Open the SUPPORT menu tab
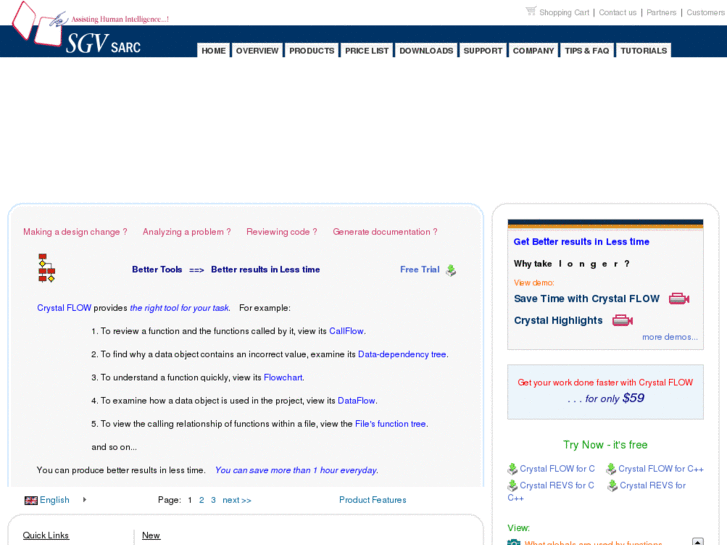The width and height of the screenshot is (727, 545). pyautogui.click(x=483, y=51)
